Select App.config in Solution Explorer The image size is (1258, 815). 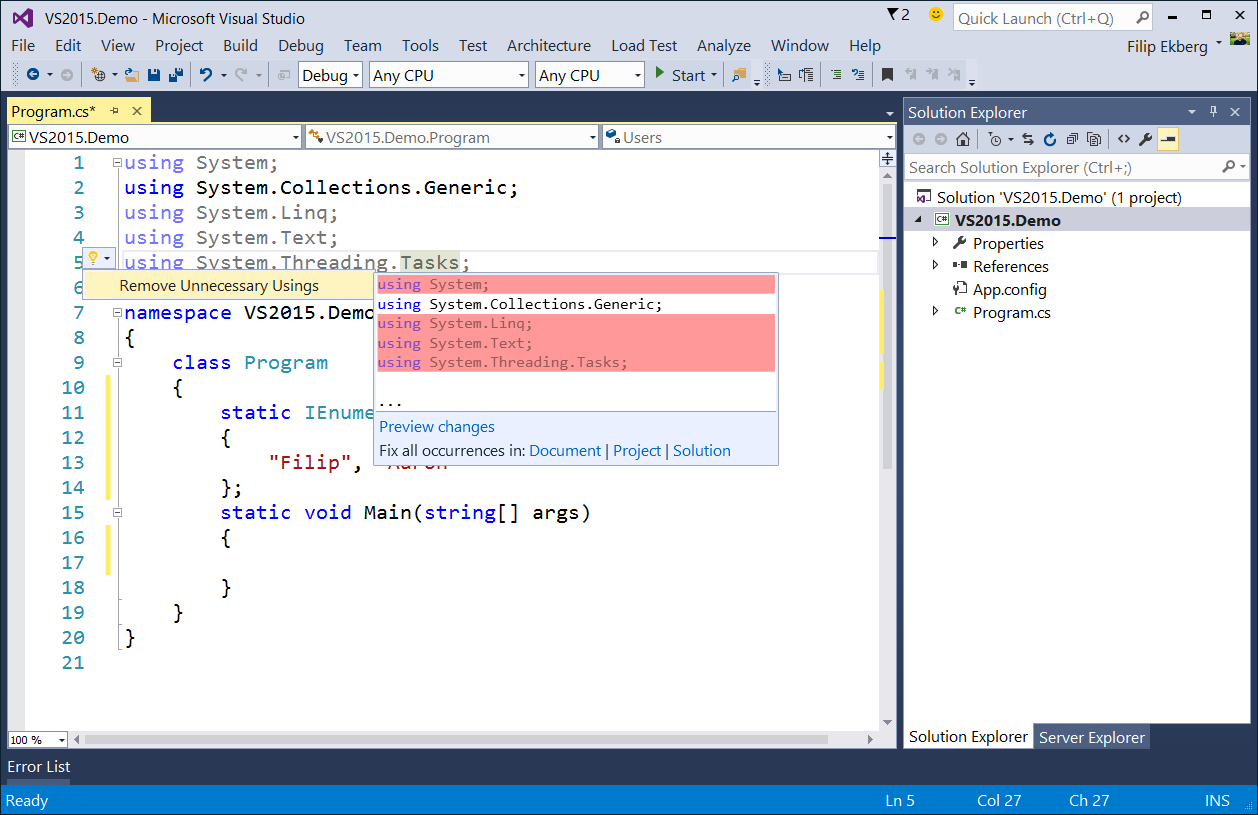tap(1010, 289)
